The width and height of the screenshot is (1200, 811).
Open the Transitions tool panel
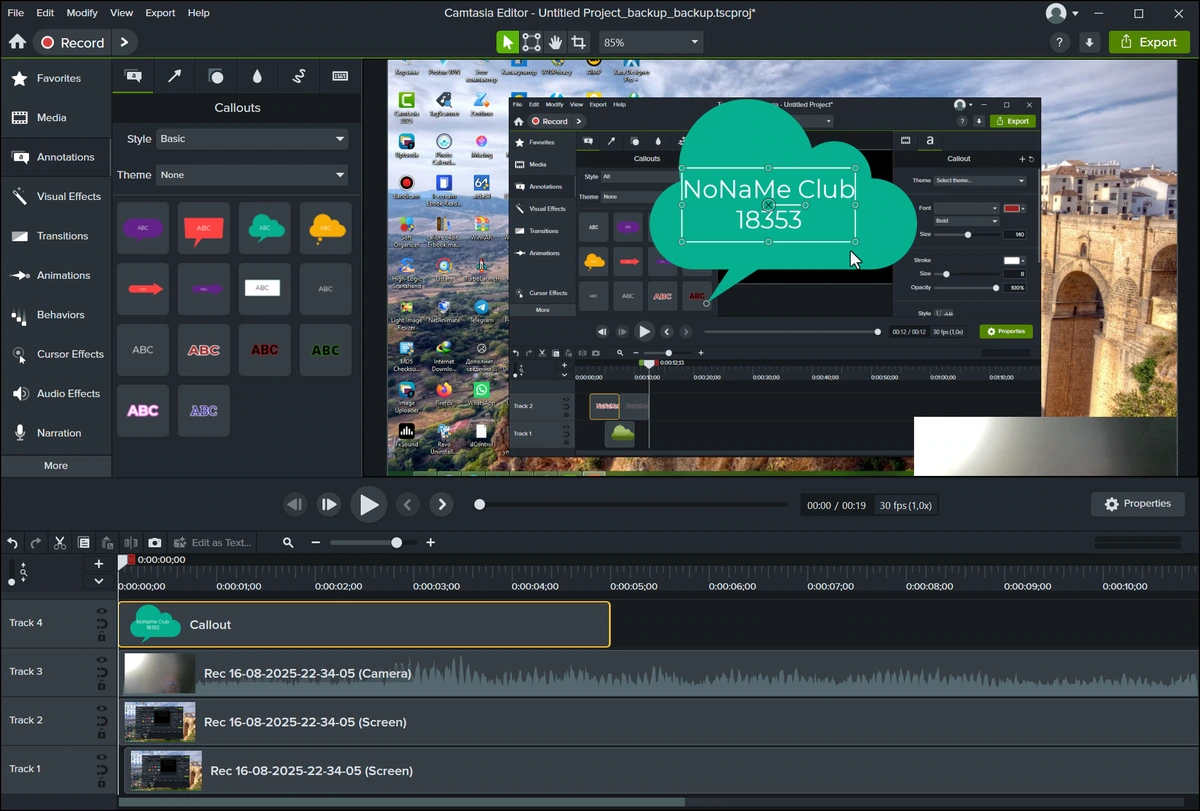coord(56,236)
